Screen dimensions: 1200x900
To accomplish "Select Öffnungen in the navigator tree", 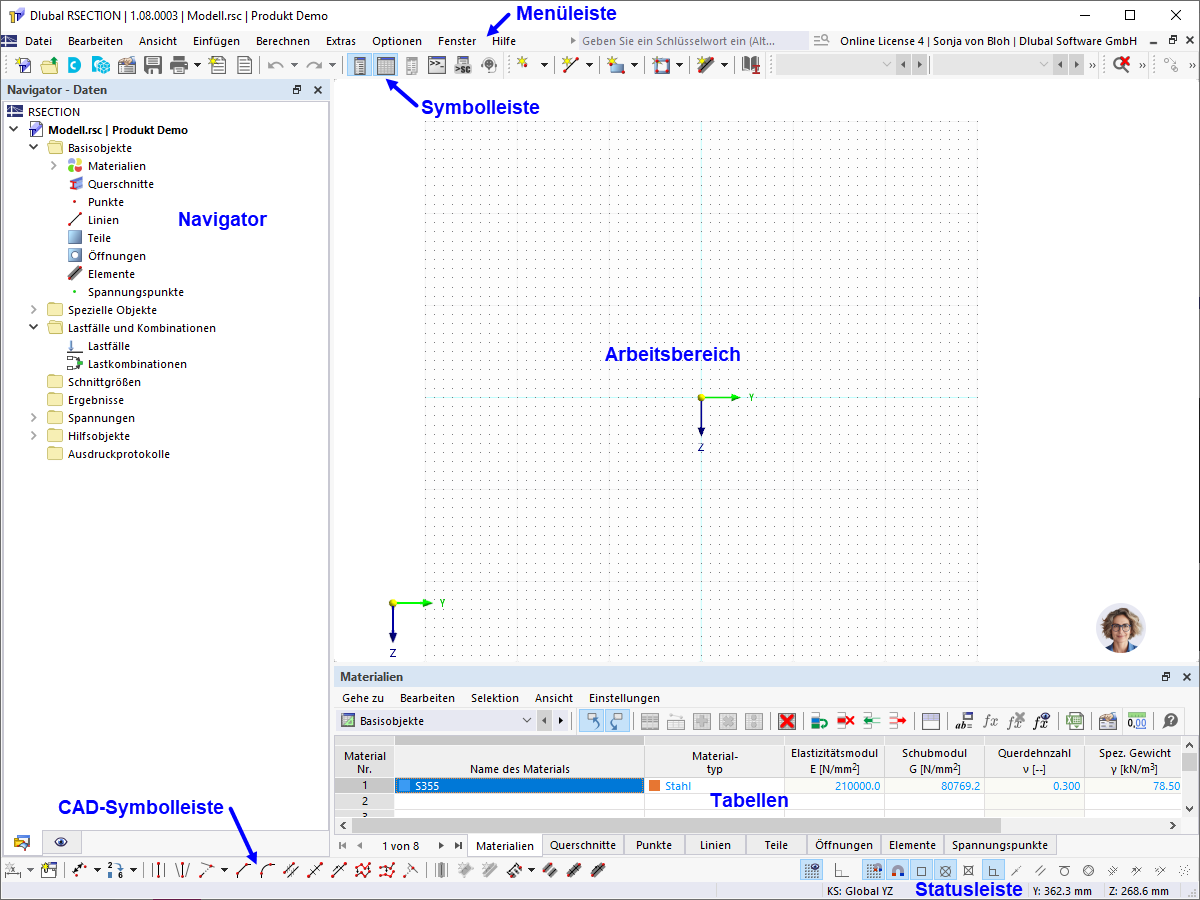I will [117, 256].
